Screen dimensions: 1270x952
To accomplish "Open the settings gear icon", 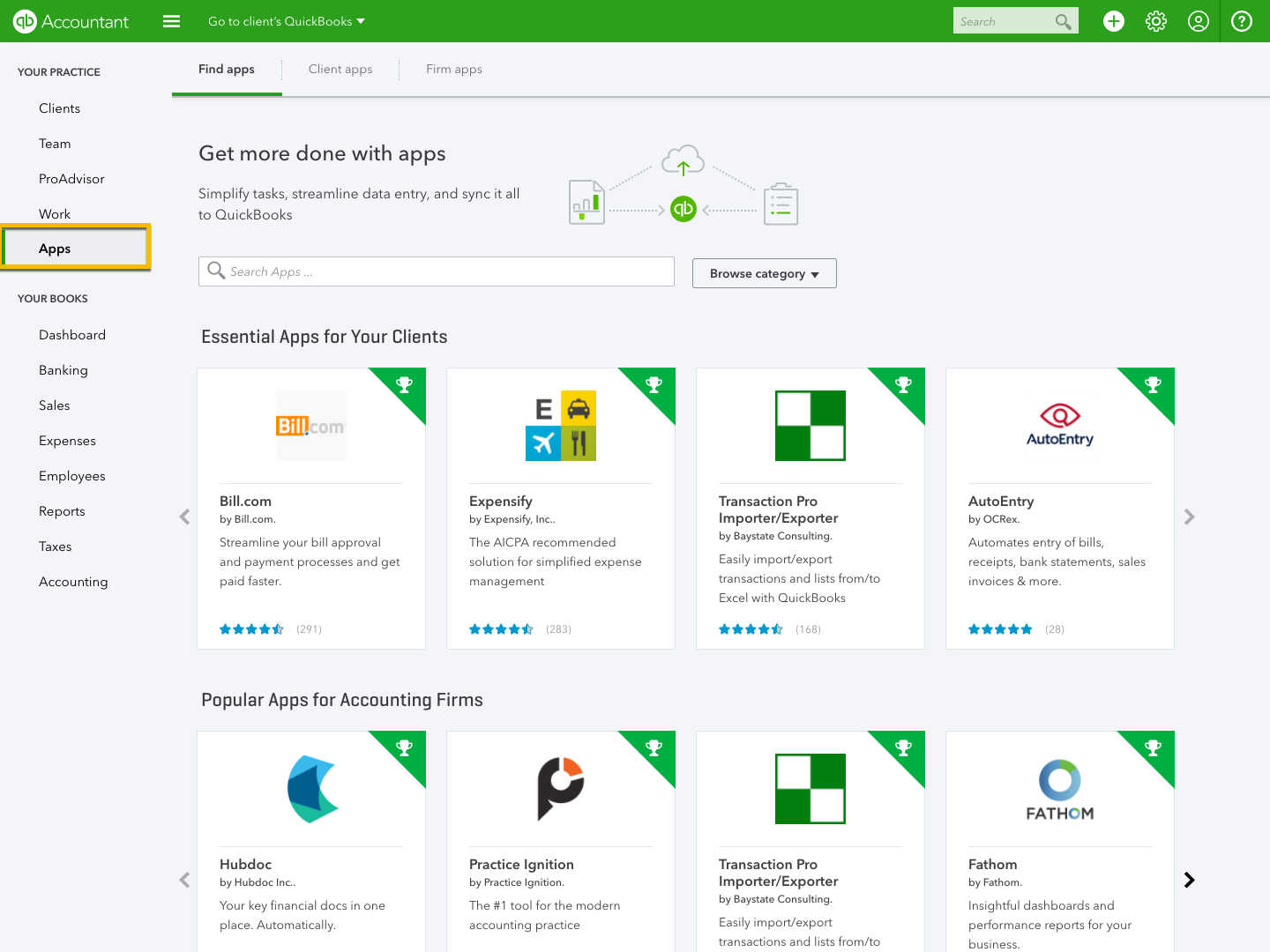I will pos(1156,21).
